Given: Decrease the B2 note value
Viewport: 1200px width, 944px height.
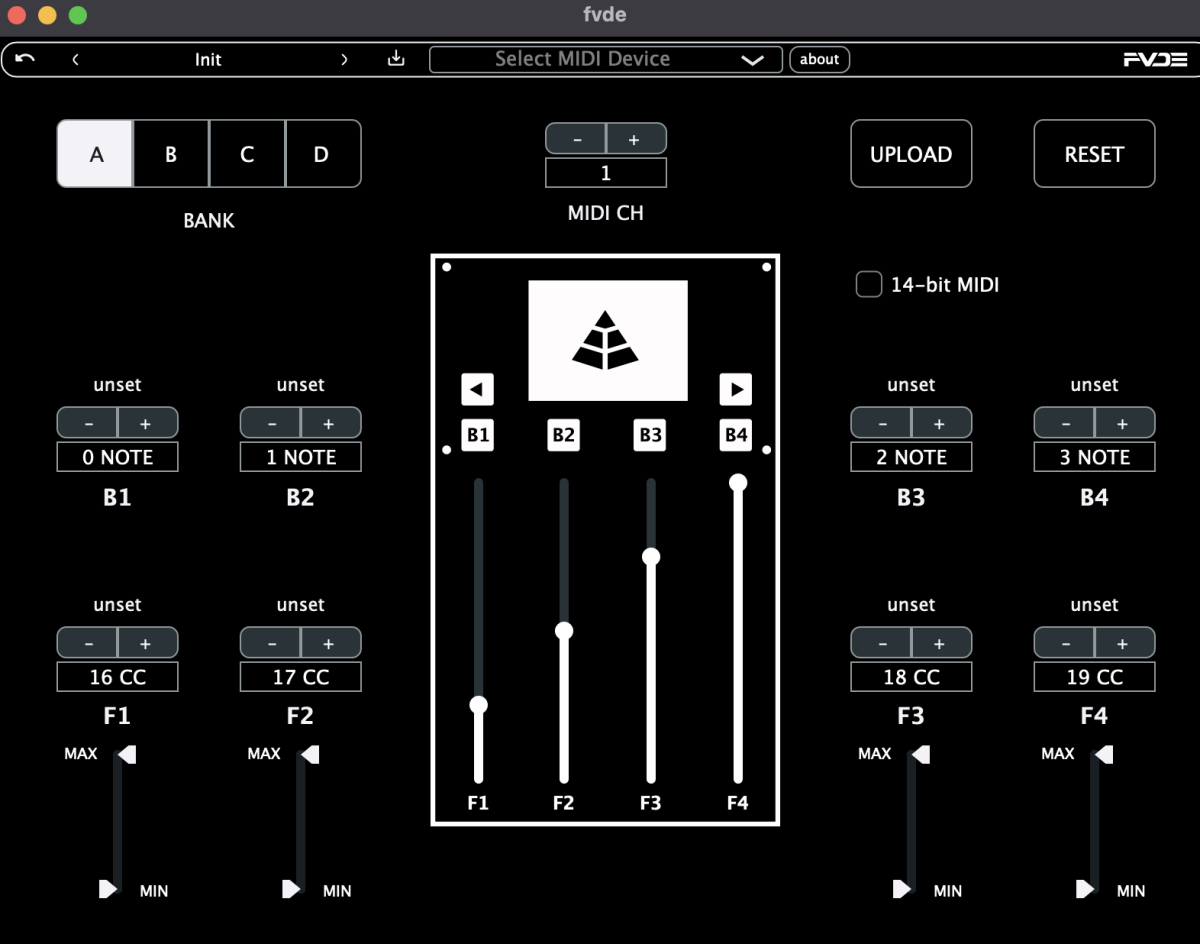Looking at the screenshot, I should pyautogui.click(x=270, y=423).
